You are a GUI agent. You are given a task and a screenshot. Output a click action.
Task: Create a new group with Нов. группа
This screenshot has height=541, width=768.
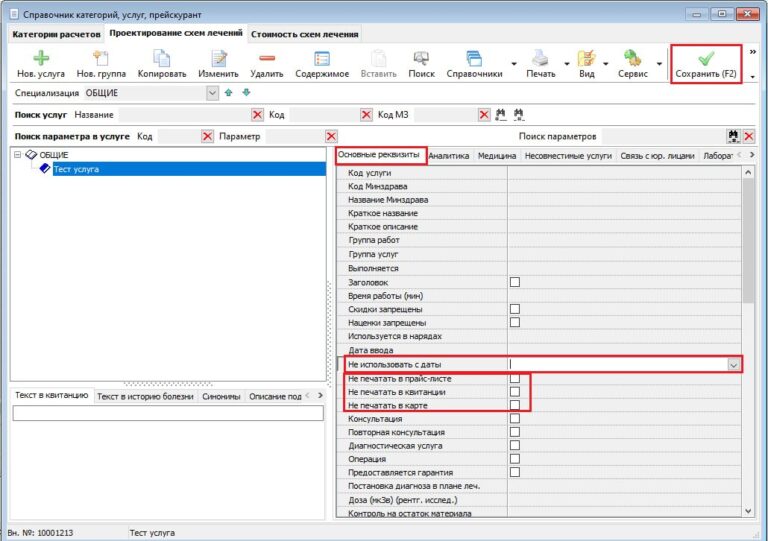[x=101, y=64]
